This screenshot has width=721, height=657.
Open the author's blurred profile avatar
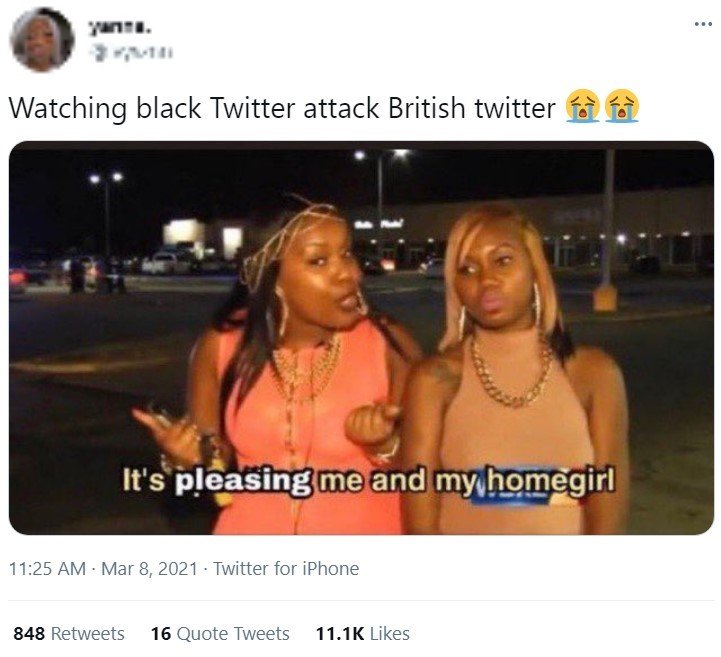click(42, 40)
